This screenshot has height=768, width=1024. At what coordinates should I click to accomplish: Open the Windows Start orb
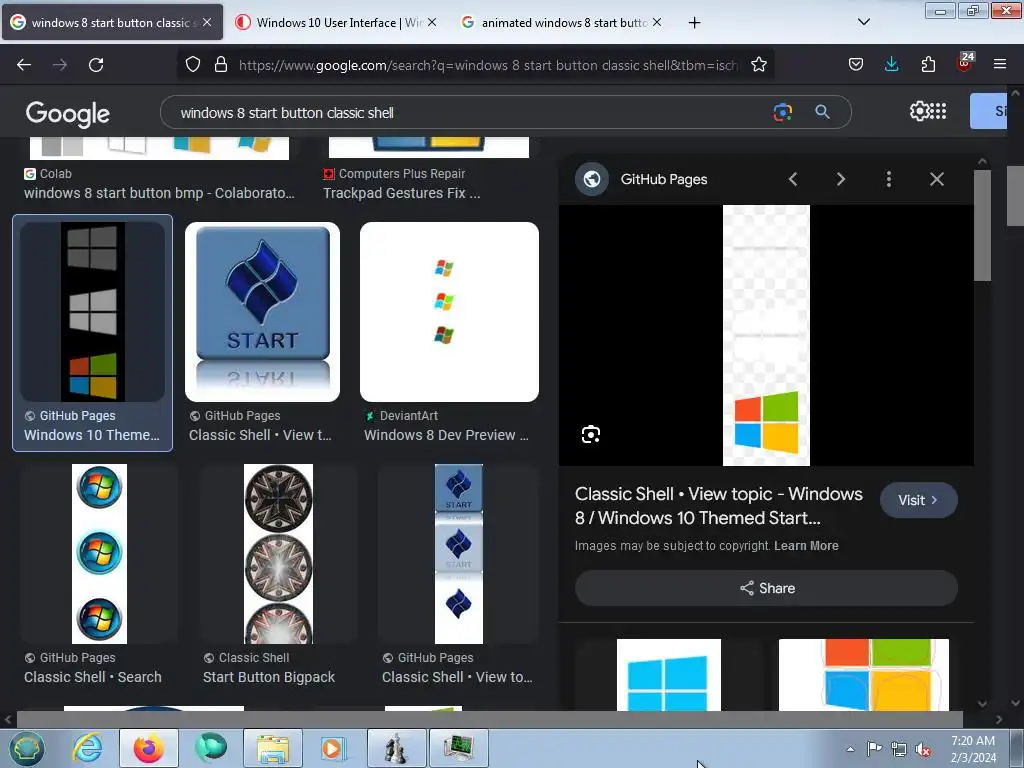click(x=26, y=748)
